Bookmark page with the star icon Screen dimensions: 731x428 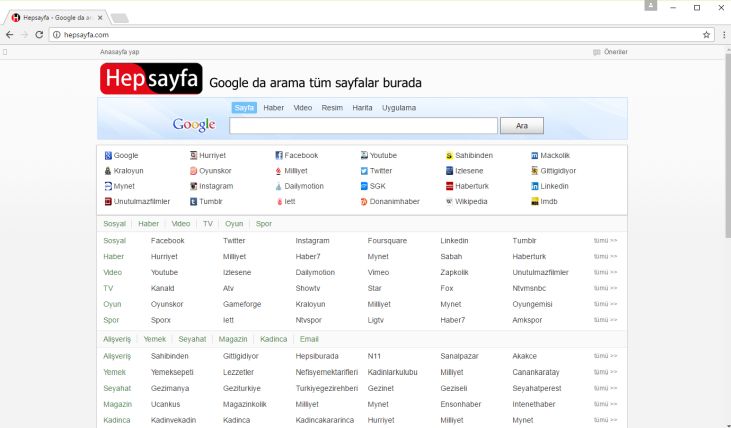706,35
